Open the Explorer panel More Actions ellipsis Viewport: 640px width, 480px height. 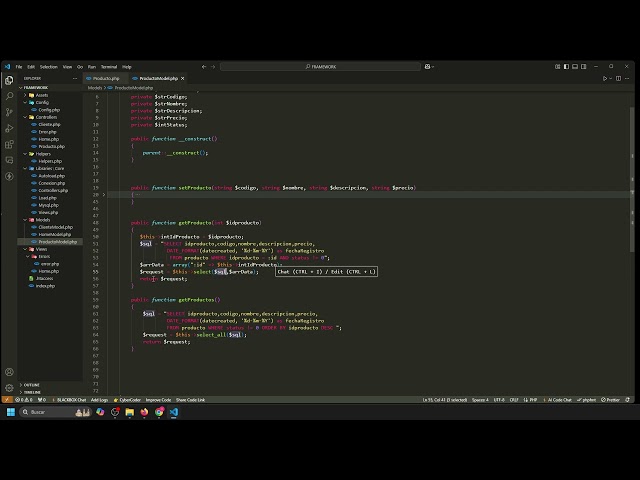pyautogui.click(x=75, y=78)
